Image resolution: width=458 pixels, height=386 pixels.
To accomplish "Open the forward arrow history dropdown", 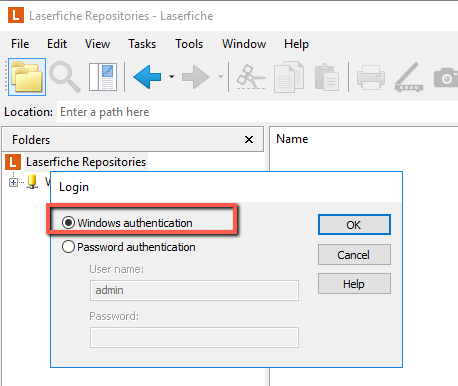I will click(x=220, y=77).
